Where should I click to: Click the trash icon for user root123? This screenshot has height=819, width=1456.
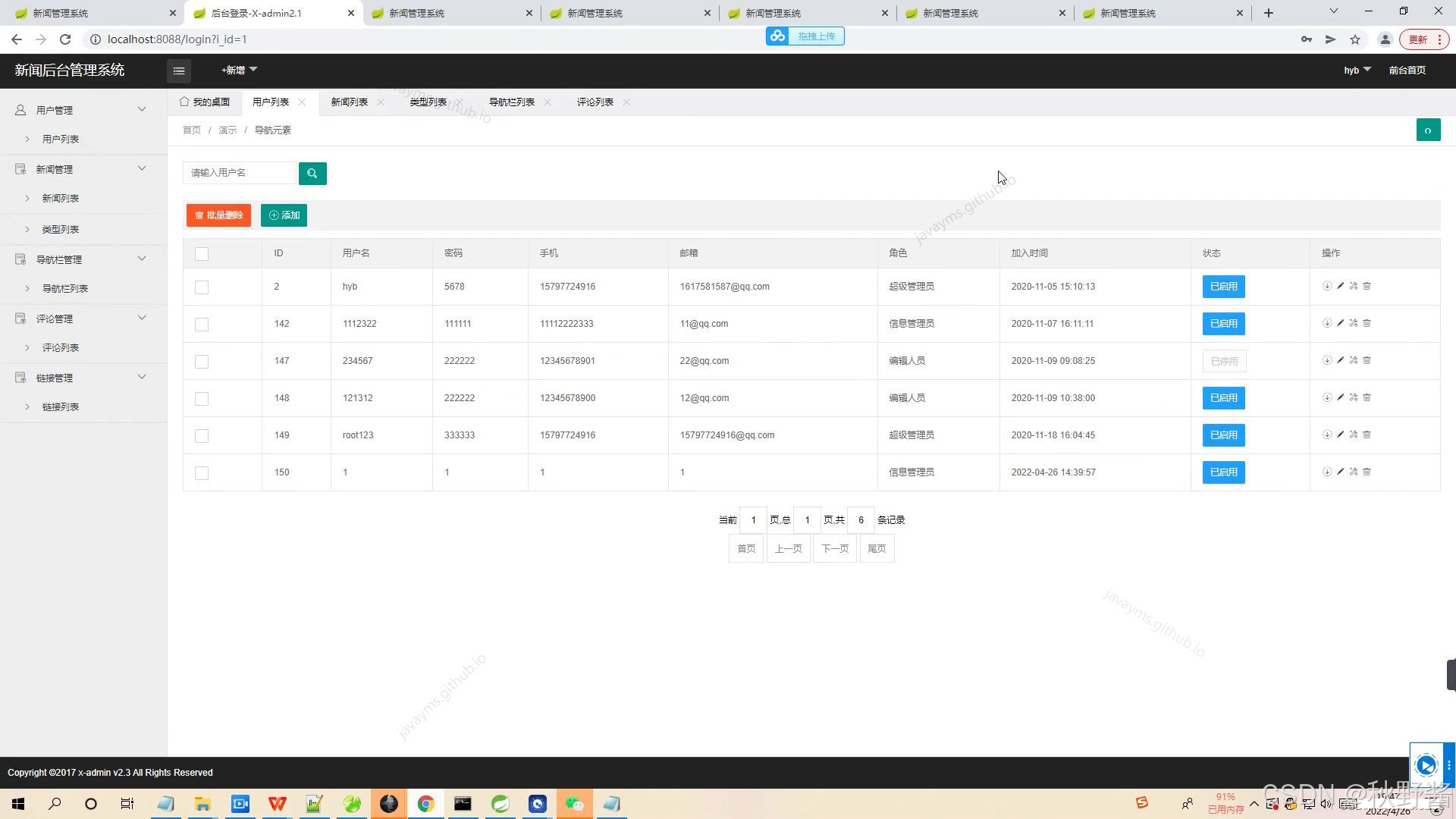1367,435
